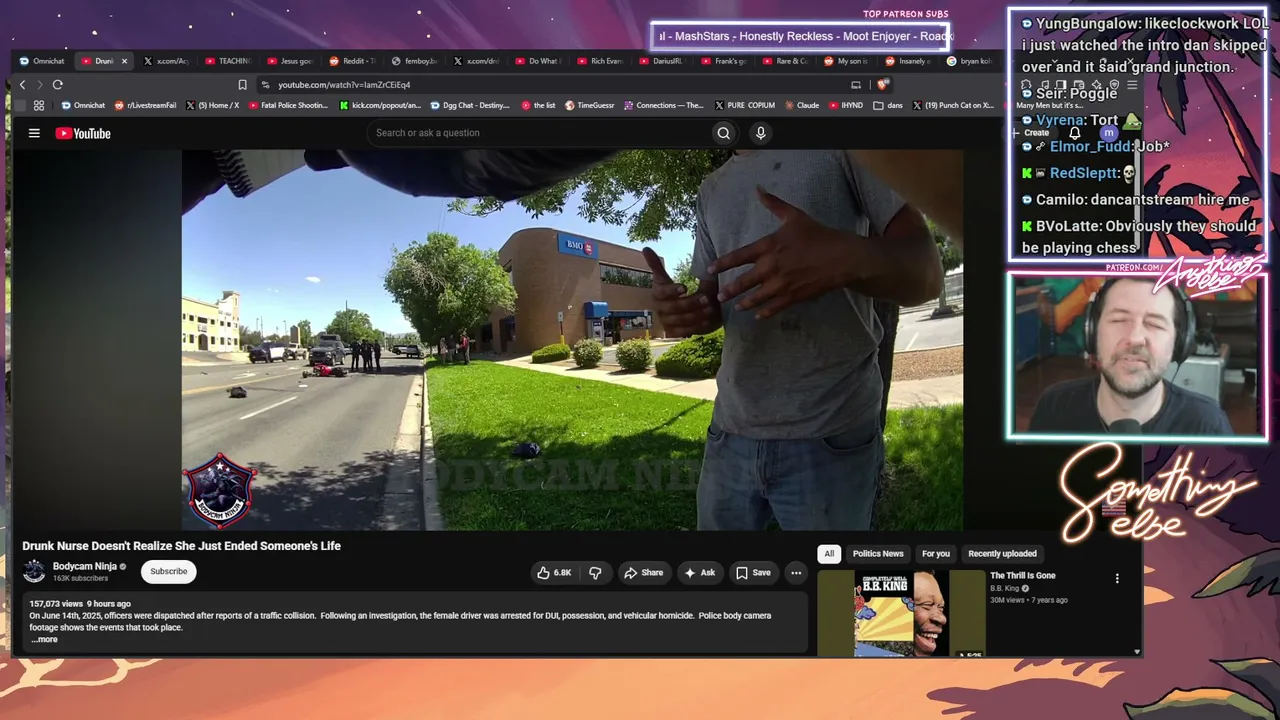
Task: Open the (5) Home / X bookmark
Action: tap(212, 105)
